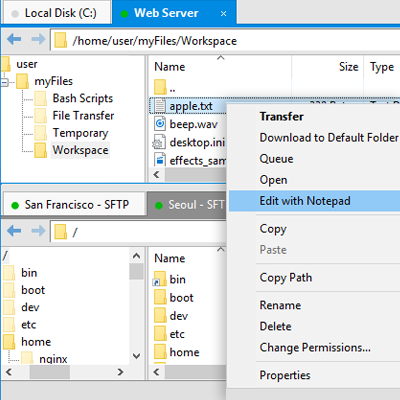This screenshot has width=400, height=400.
Task: Choose Delete in the context menu
Action: [x=275, y=326]
